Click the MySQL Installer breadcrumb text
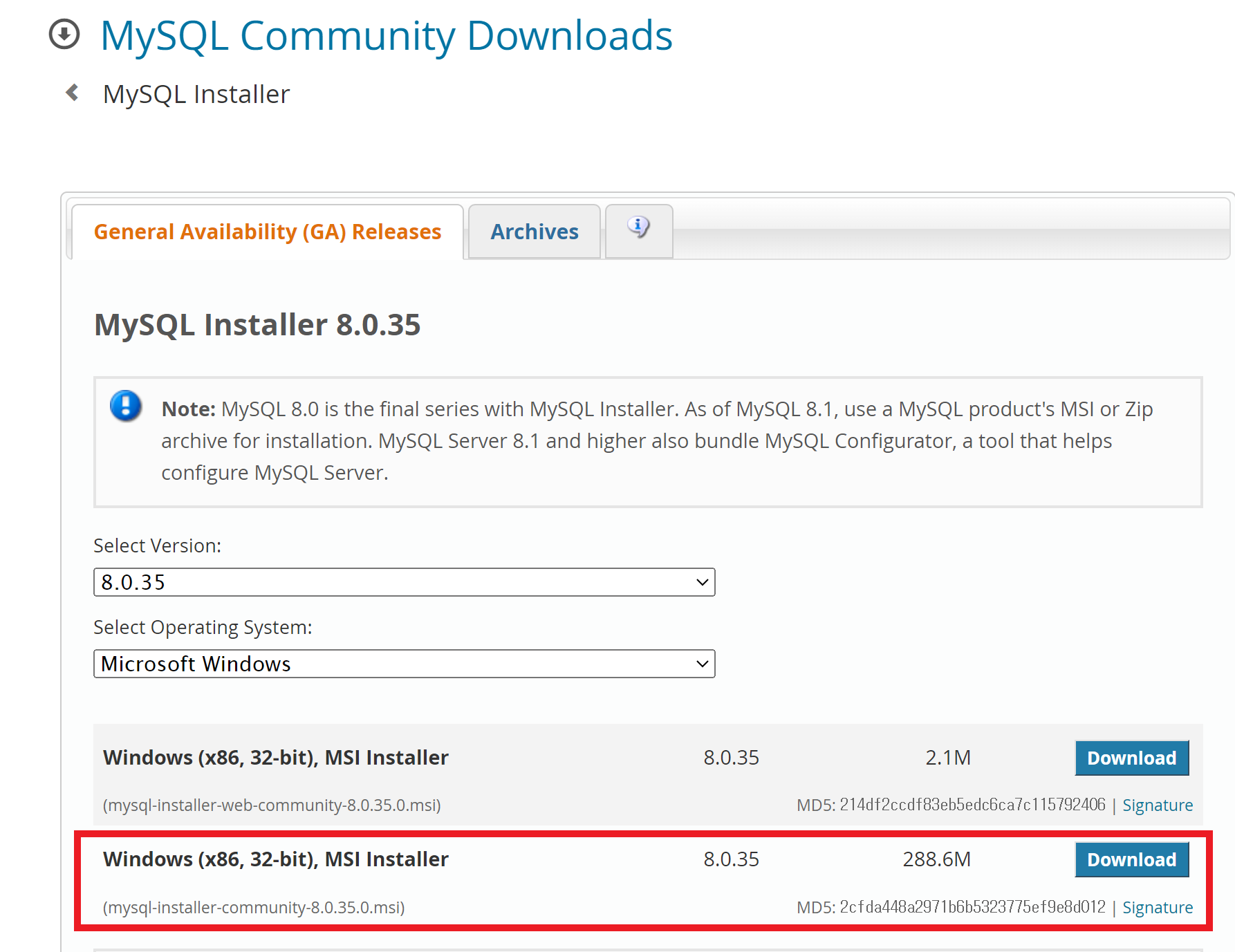 [x=196, y=94]
